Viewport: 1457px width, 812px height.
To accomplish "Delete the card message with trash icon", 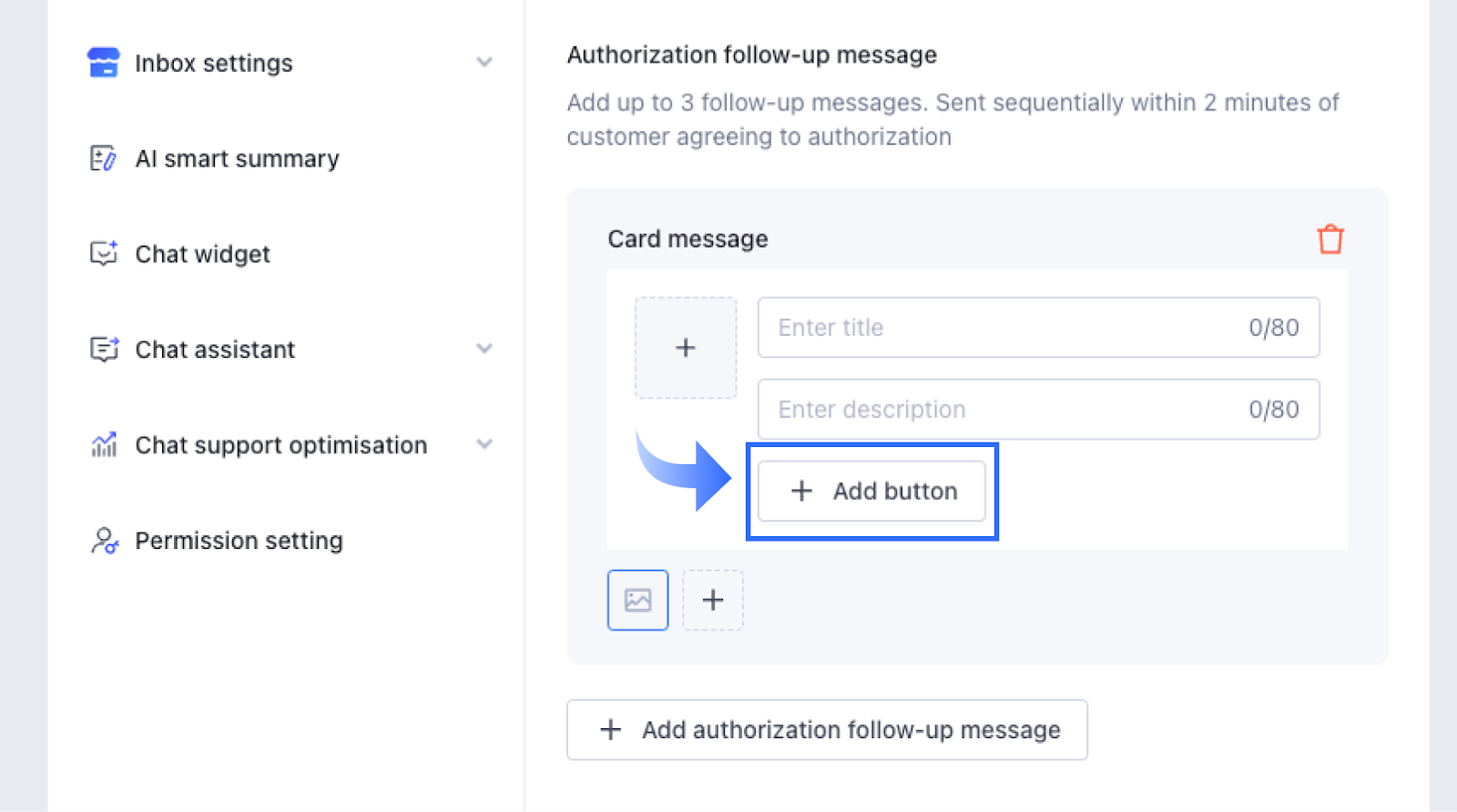I will point(1330,239).
